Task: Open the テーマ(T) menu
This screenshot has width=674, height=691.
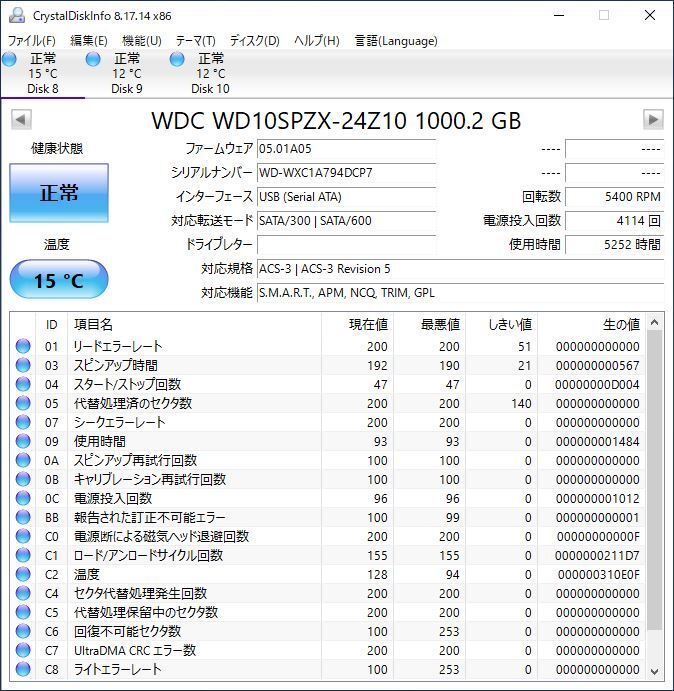Action: [195, 41]
